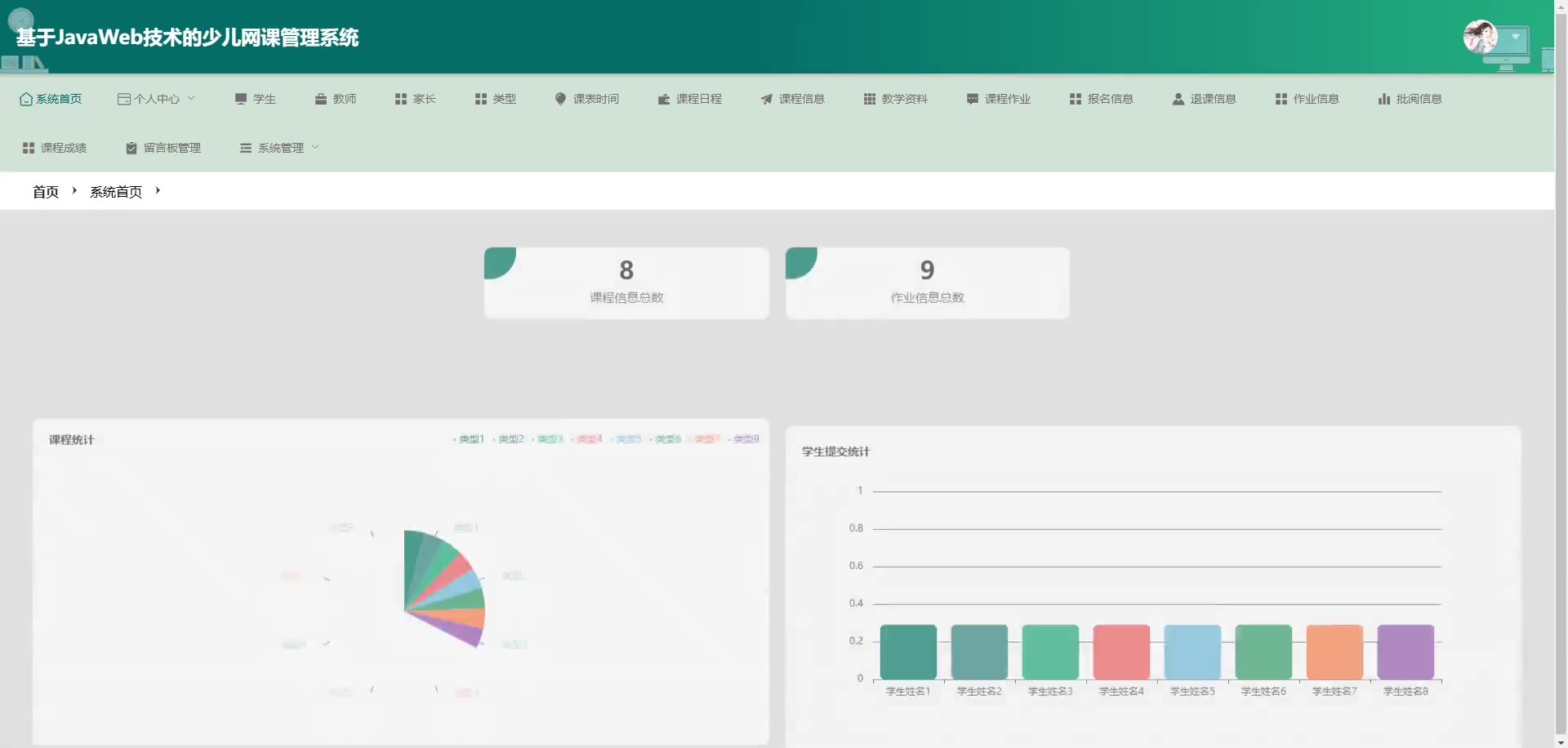Click the 学生姓名2 axis label
Viewport: 1568px width, 748px height.
[x=979, y=692]
